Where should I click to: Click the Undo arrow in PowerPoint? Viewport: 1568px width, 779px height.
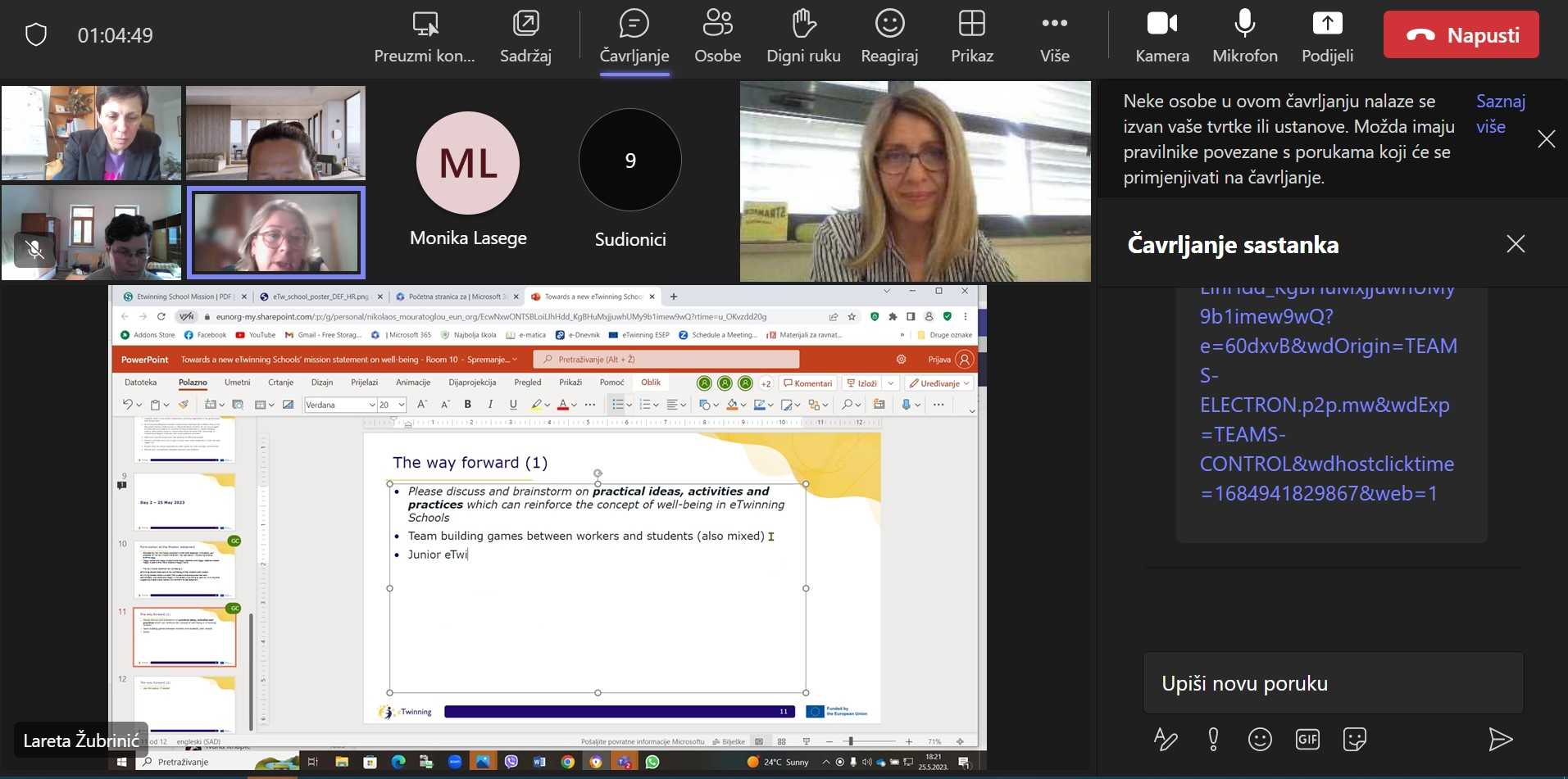tap(127, 405)
